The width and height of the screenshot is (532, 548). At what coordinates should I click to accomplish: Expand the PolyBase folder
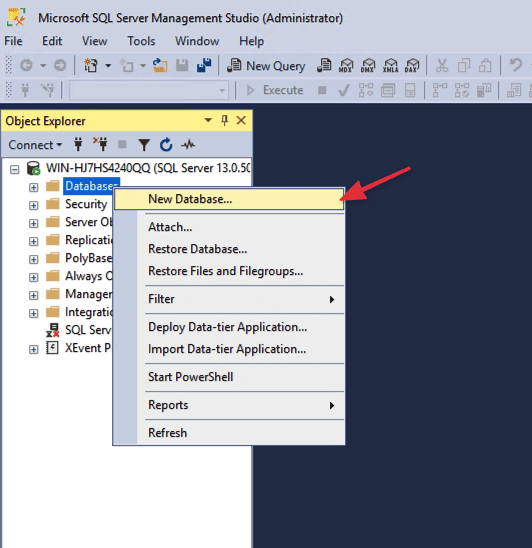(x=34, y=259)
